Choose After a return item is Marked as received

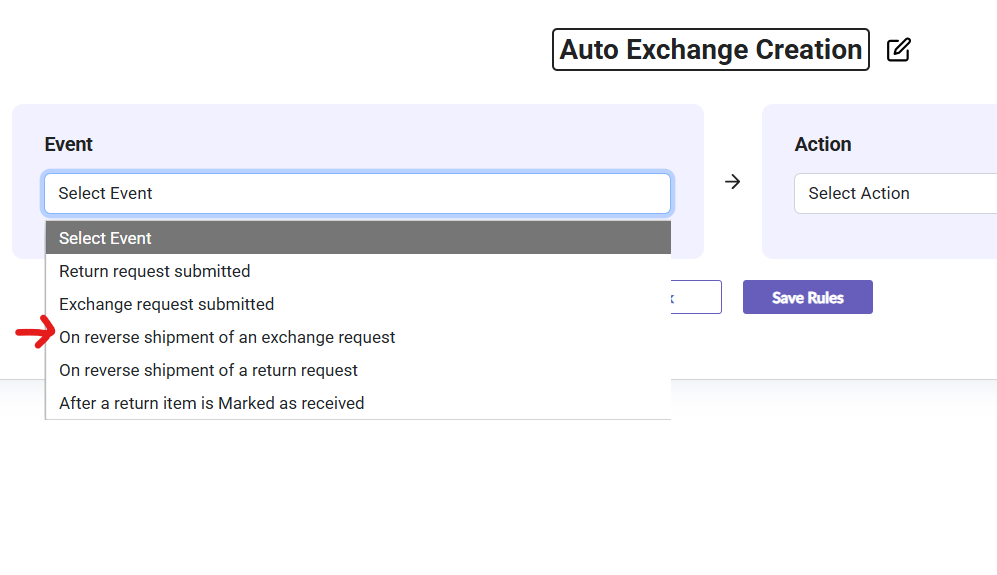[x=211, y=403]
